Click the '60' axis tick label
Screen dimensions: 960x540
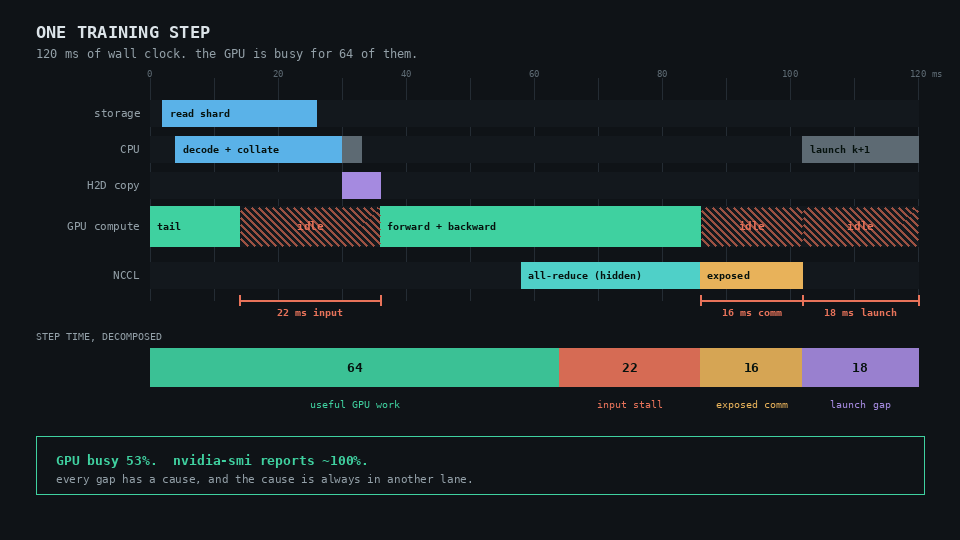534,74
